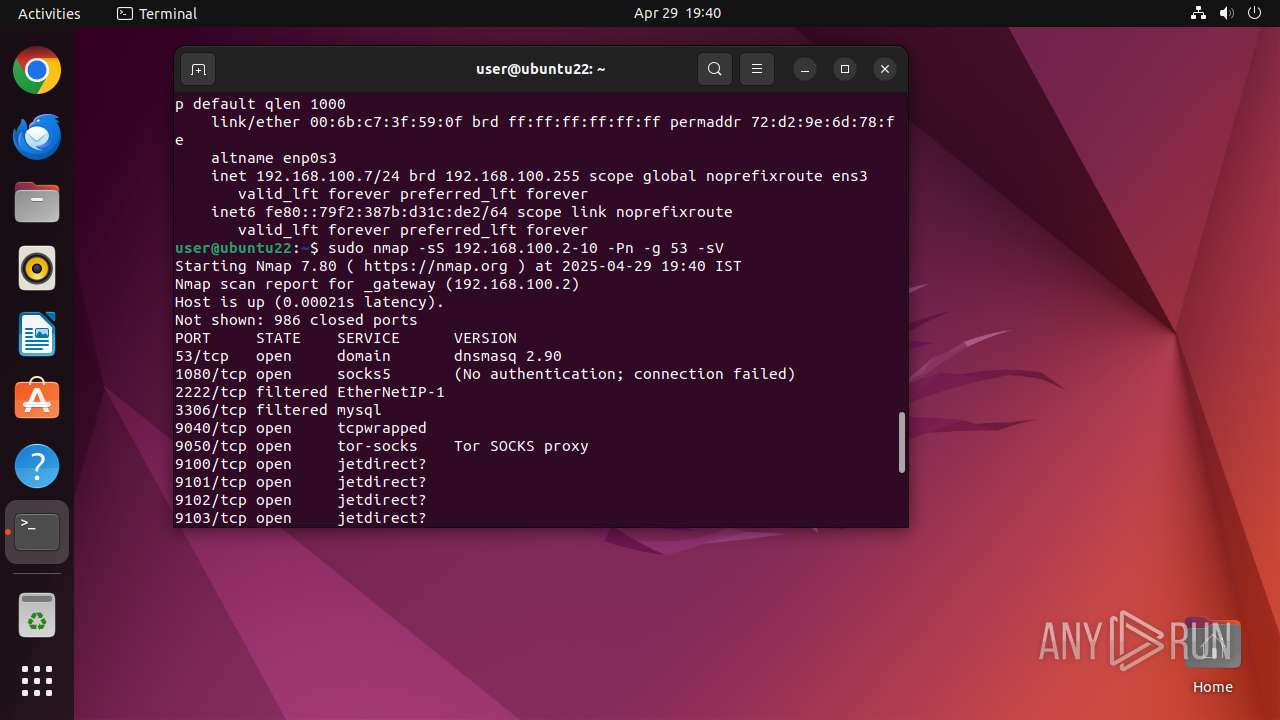The image size is (1280, 720).
Task: Maximize the Terminal window
Action: (845, 69)
